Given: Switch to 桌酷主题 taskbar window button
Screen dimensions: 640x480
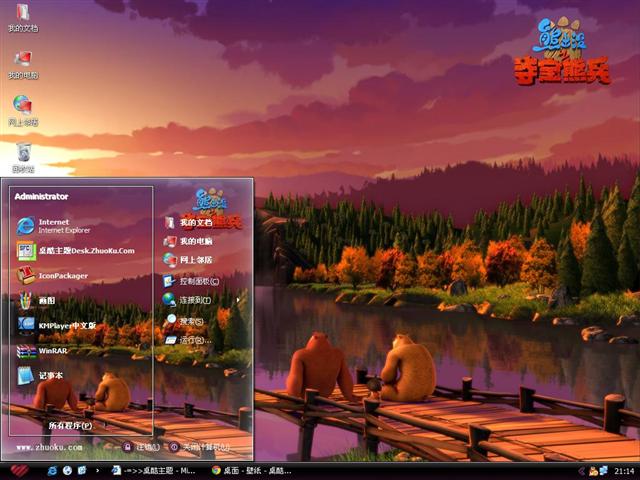Looking at the screenshot, I should [x=153, y=471].
